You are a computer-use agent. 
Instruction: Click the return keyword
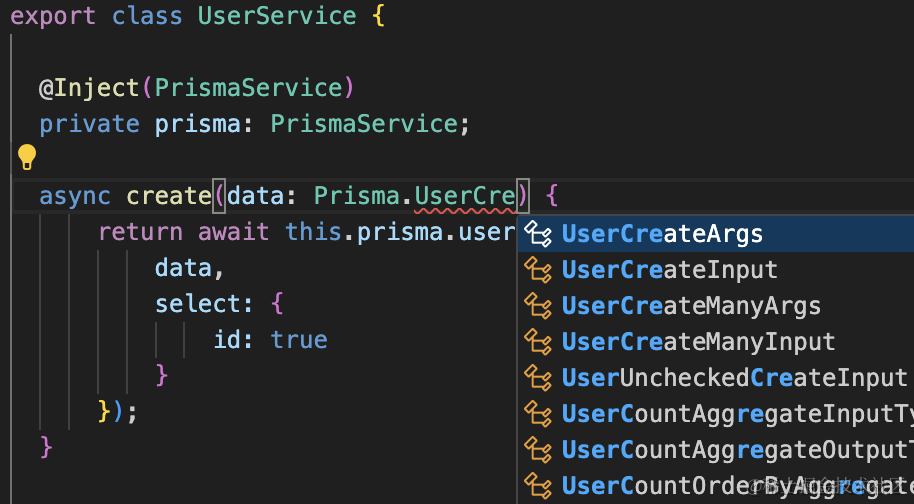click(x=140, y=232)
